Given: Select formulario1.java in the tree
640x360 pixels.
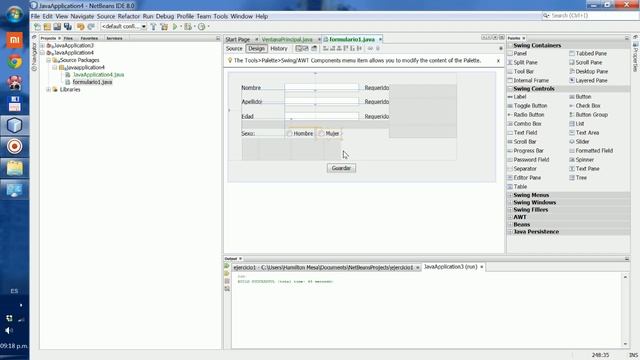Looking at the screenshot, I should point(92,82).
